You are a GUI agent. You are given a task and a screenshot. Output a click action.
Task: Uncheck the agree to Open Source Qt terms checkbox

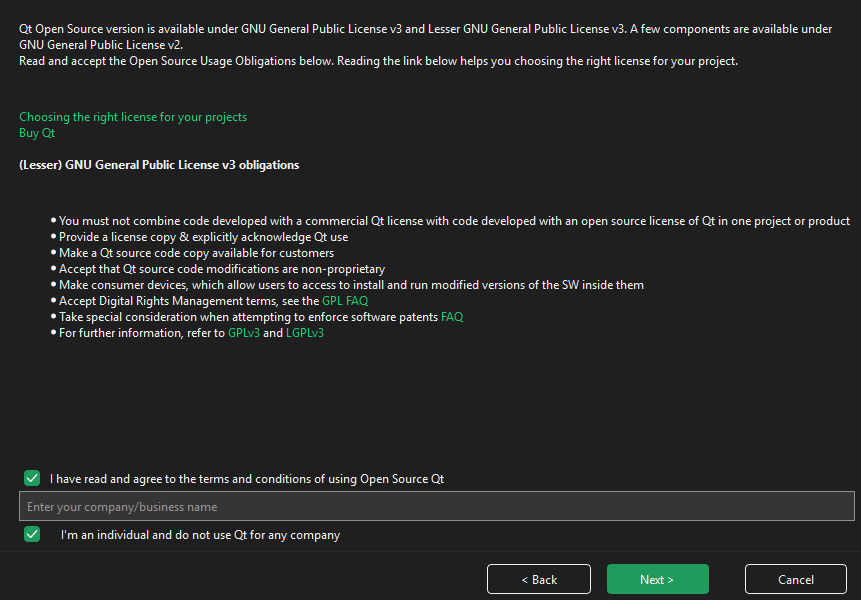click(x=32, y=478)
